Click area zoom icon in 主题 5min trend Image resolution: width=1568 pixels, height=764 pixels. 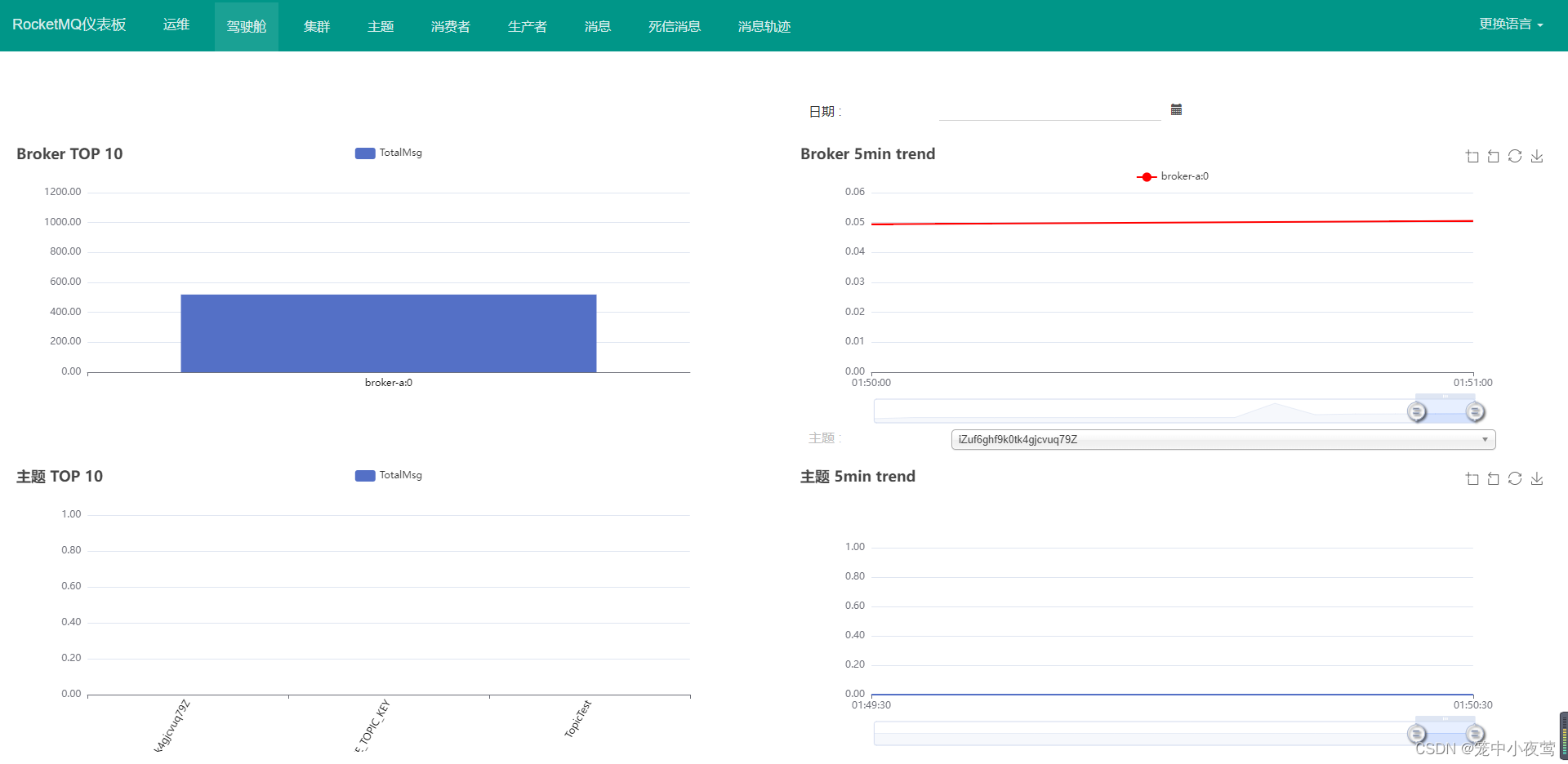1472,478
